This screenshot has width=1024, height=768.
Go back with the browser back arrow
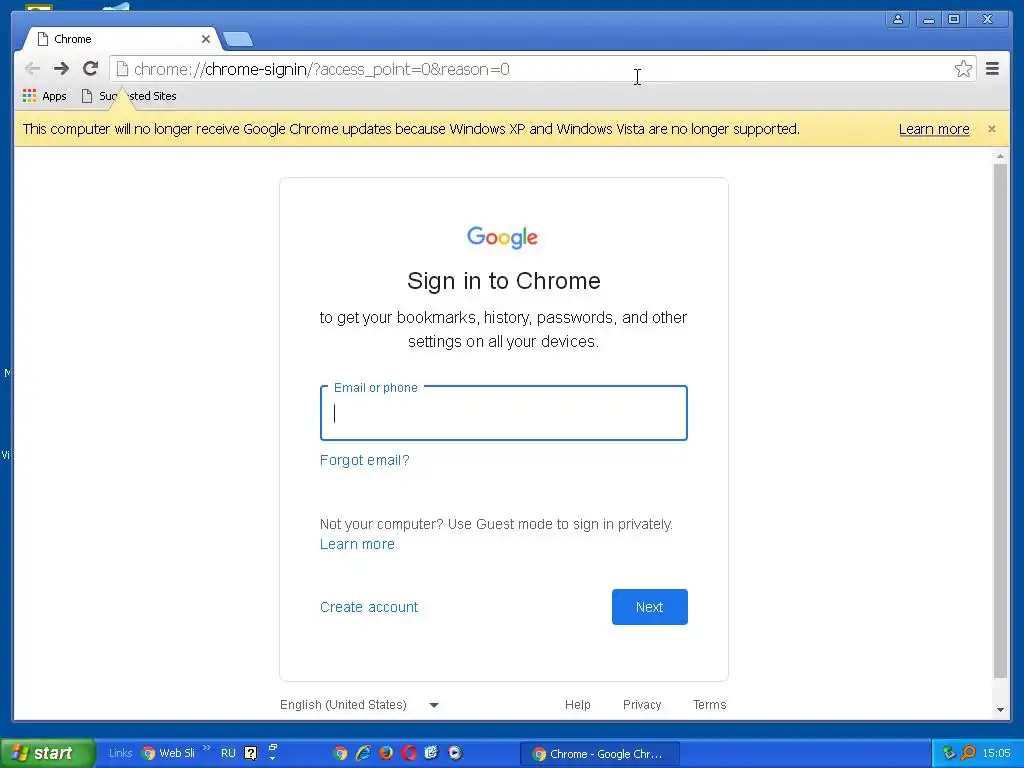click(x=32, y=69)
